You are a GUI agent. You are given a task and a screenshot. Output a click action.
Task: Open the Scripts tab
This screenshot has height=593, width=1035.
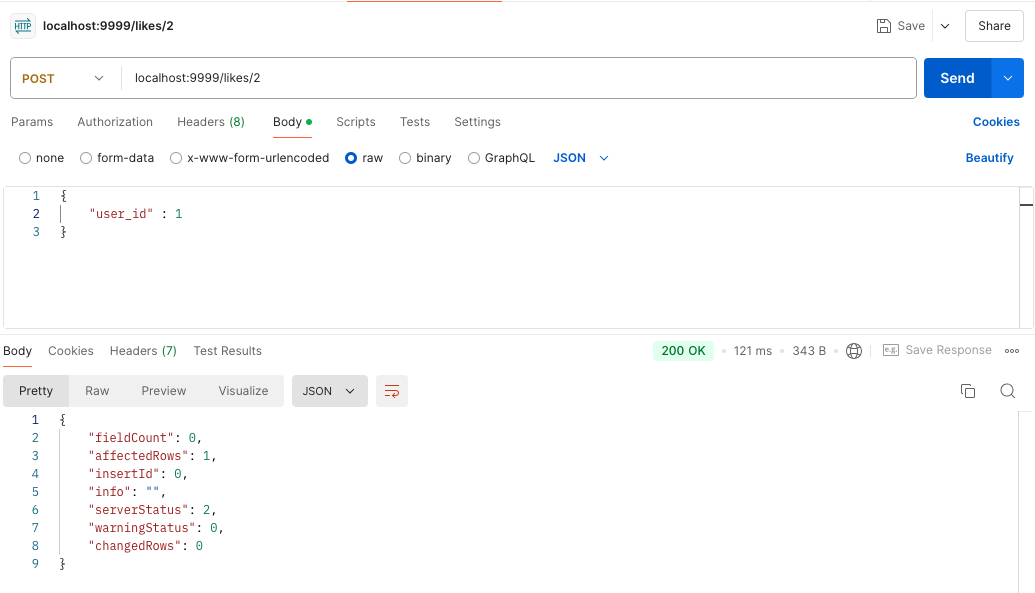(356, 122)
